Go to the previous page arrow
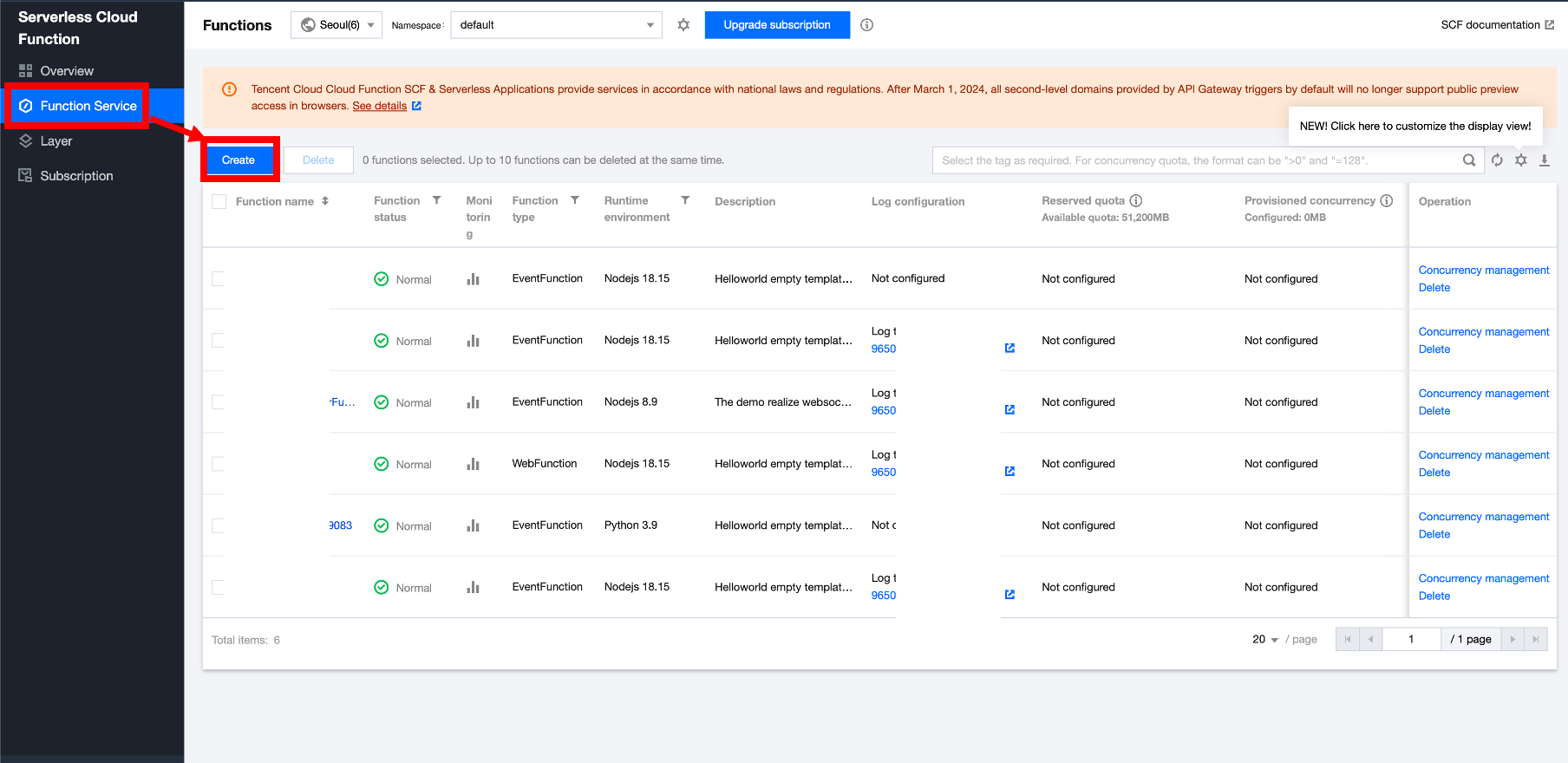 pyautogui.click(x=1371, y=639)
